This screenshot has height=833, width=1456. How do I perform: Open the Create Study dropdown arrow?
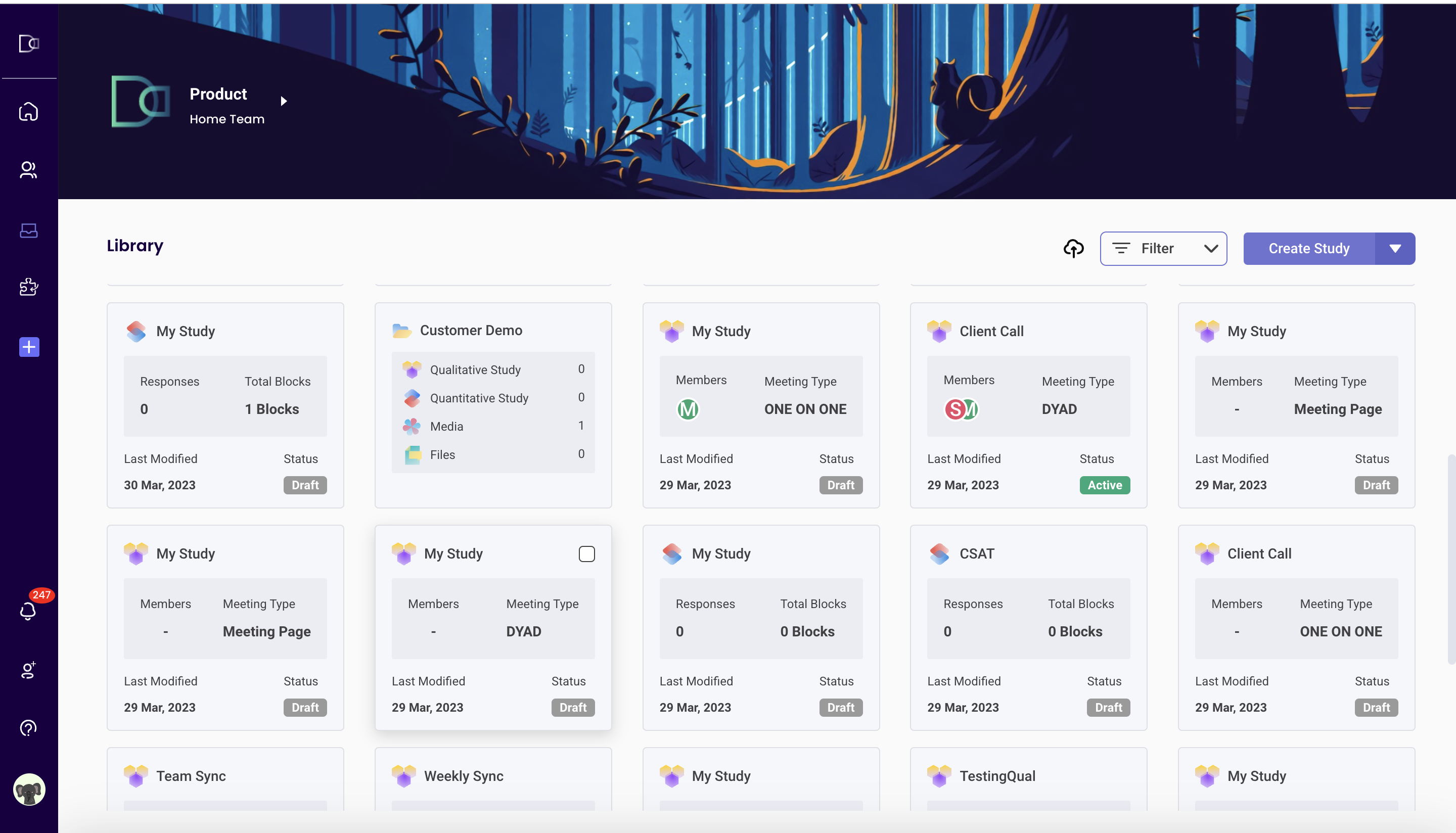[1395, 248]
